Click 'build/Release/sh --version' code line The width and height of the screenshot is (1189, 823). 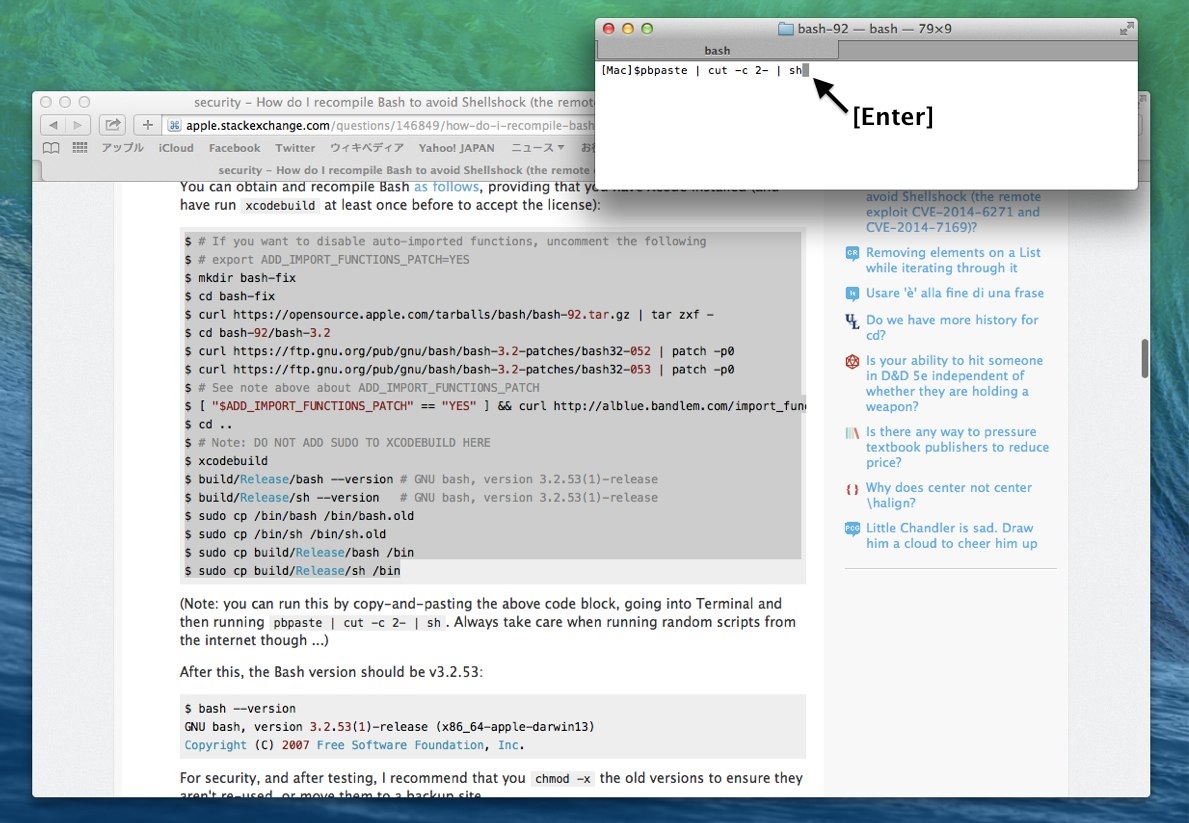click(x=421, y=498)
